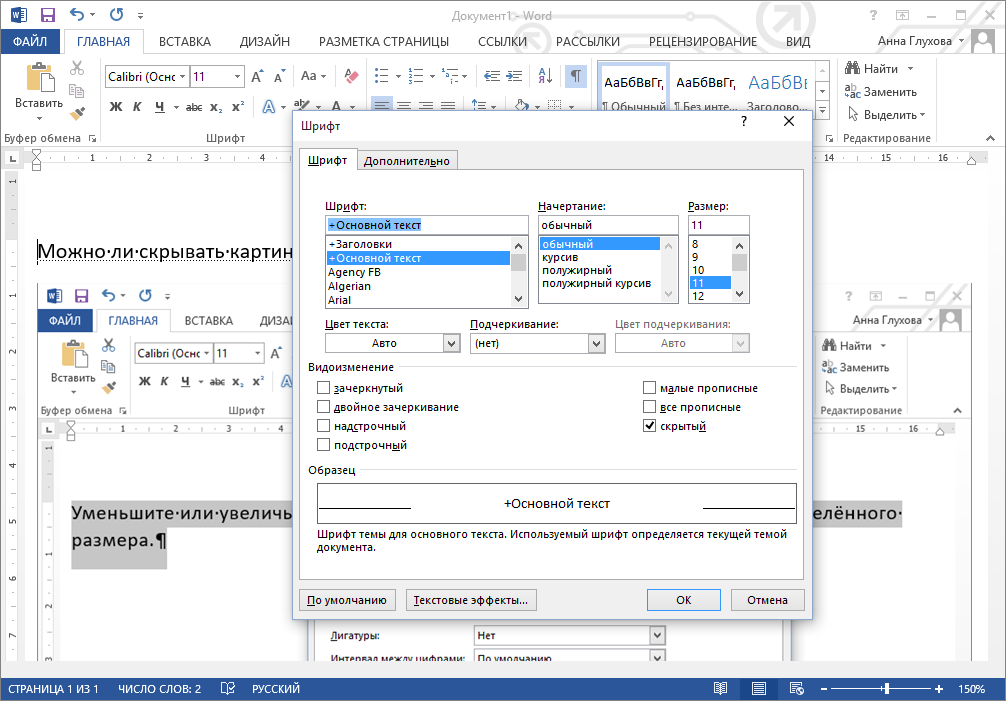Open the Цвет текста dropdown showing Авто
Screen dimensions: 1006x701
391,342
